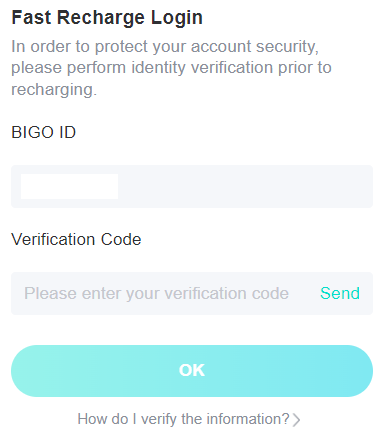This screenshot has height=441, width=385.
Task: Confirm login with the OK button
Action: point(192,371)
